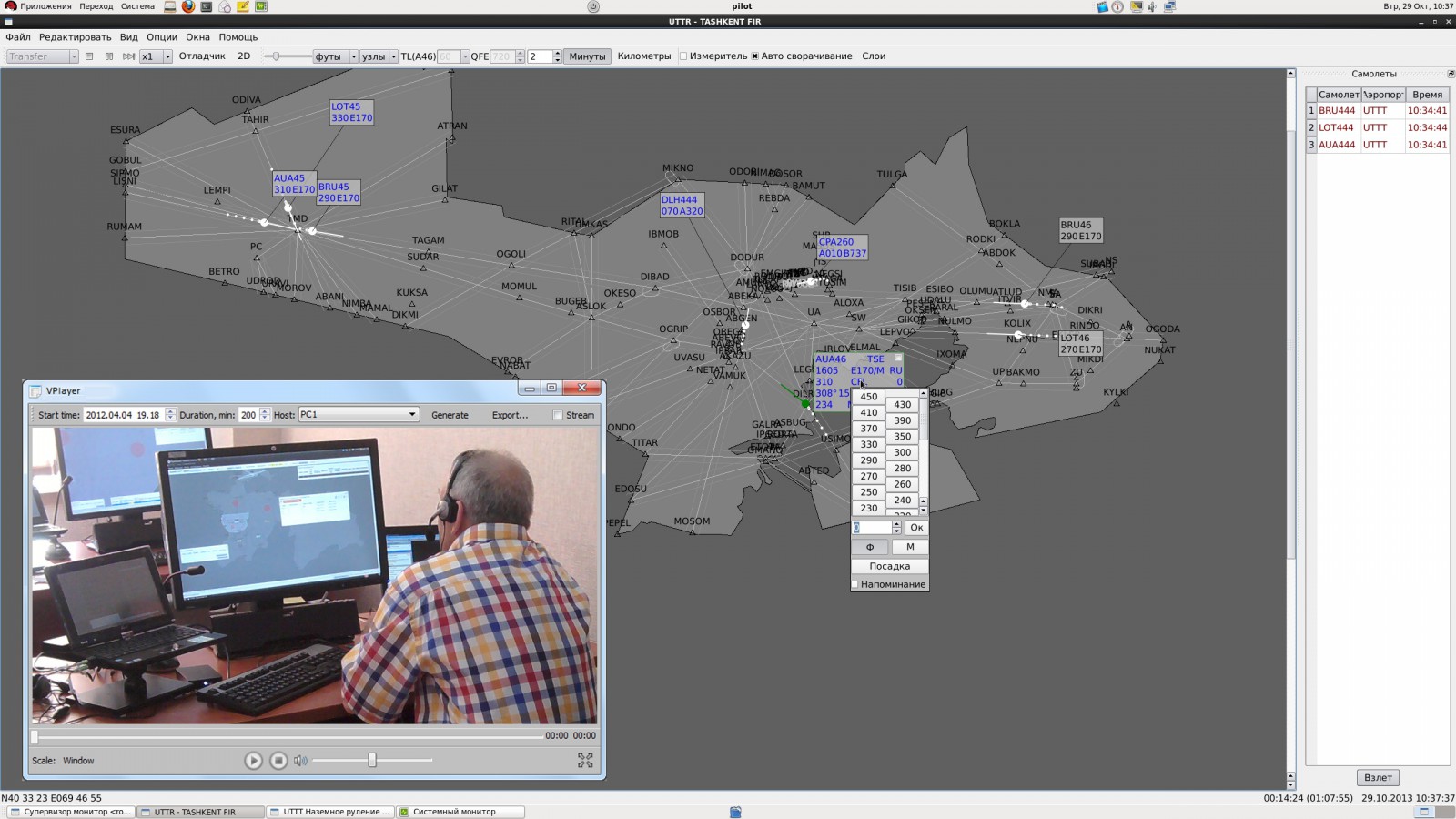
Task: Click the workspace switcher at bottom right
Action: point(1435,812)
